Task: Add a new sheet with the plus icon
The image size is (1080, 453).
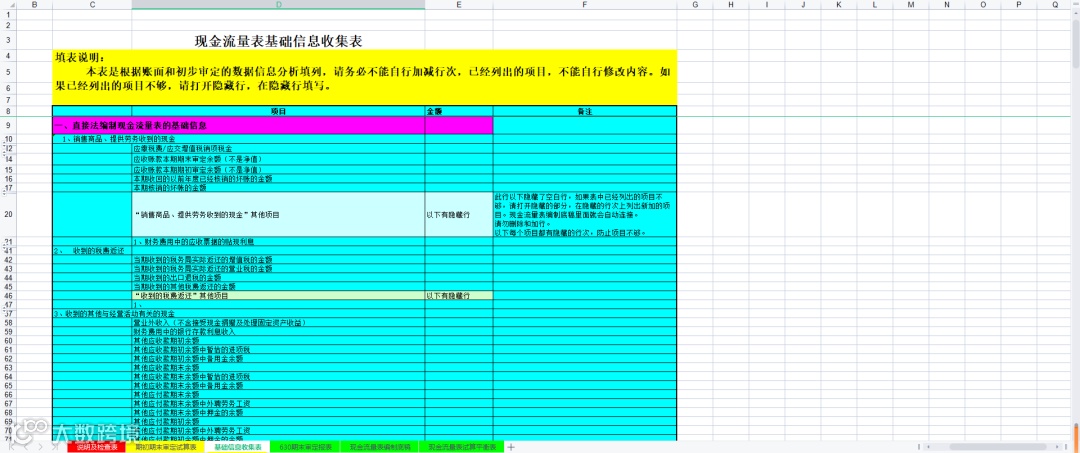Action: (x=511, y=447)
